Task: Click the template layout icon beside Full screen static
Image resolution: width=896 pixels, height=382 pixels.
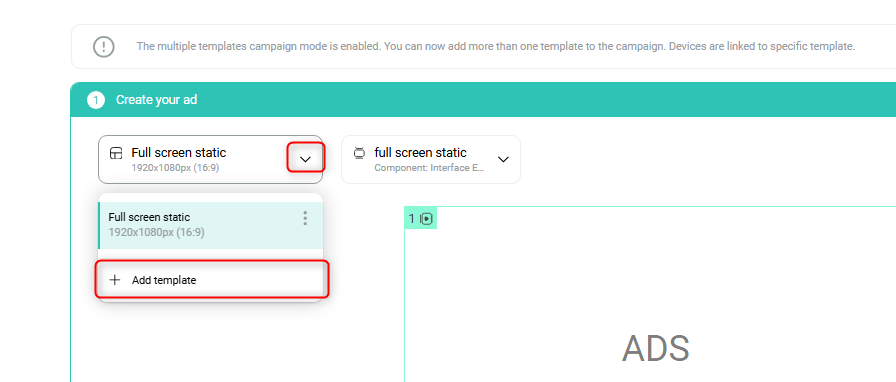Action: click(116, 153)
